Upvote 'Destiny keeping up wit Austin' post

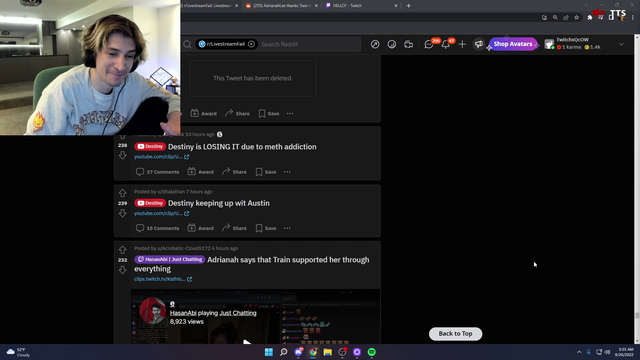(122, 193)
